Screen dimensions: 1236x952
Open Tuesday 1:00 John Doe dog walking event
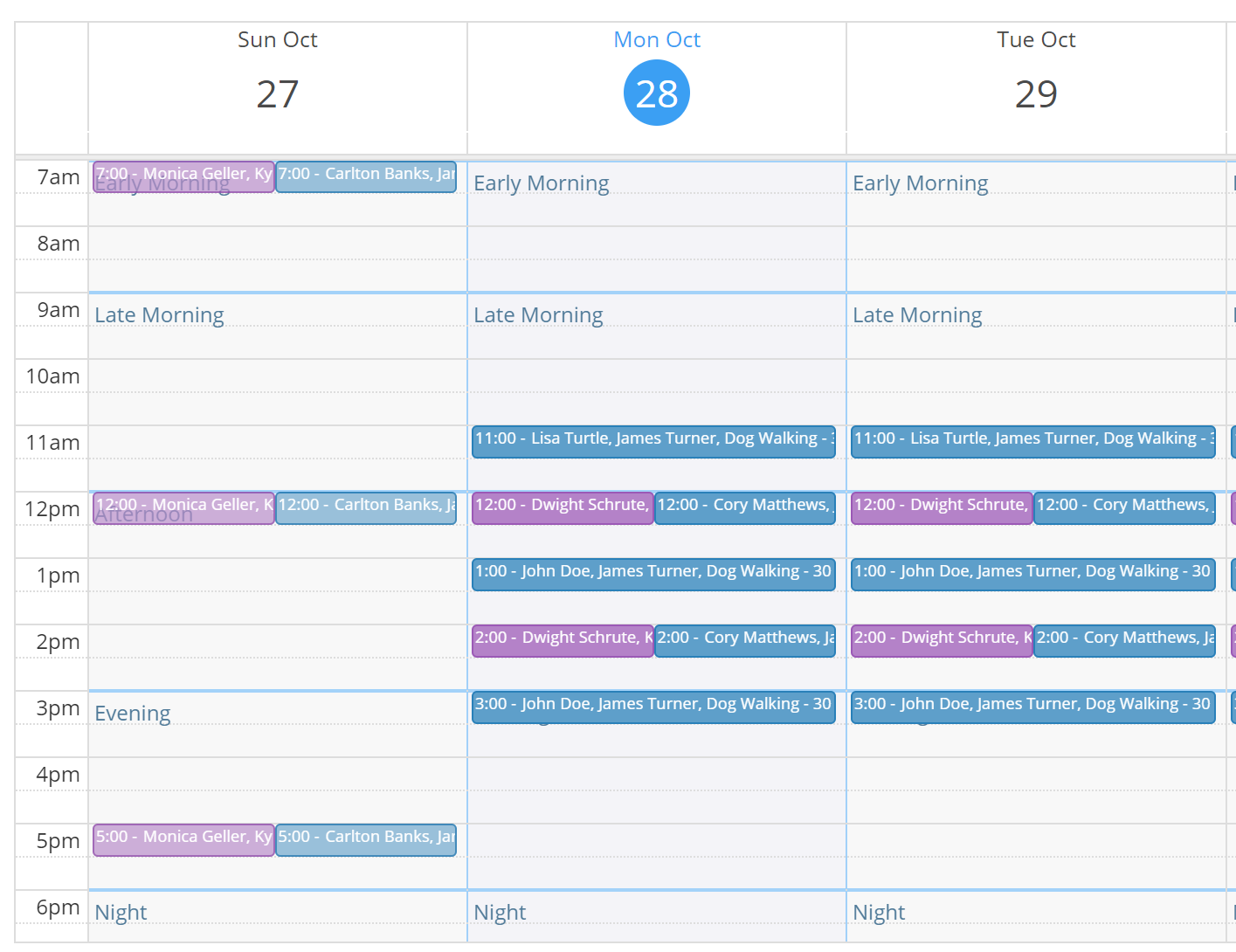1032,575
